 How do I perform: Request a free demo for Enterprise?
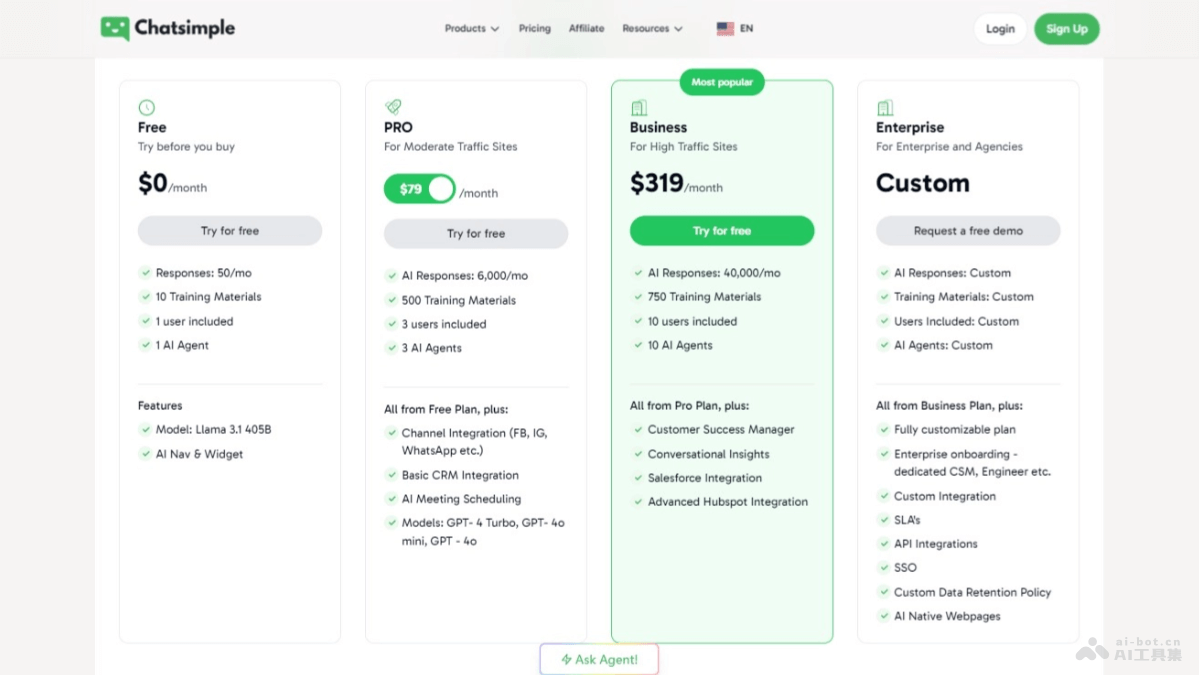tap(967, 230)
